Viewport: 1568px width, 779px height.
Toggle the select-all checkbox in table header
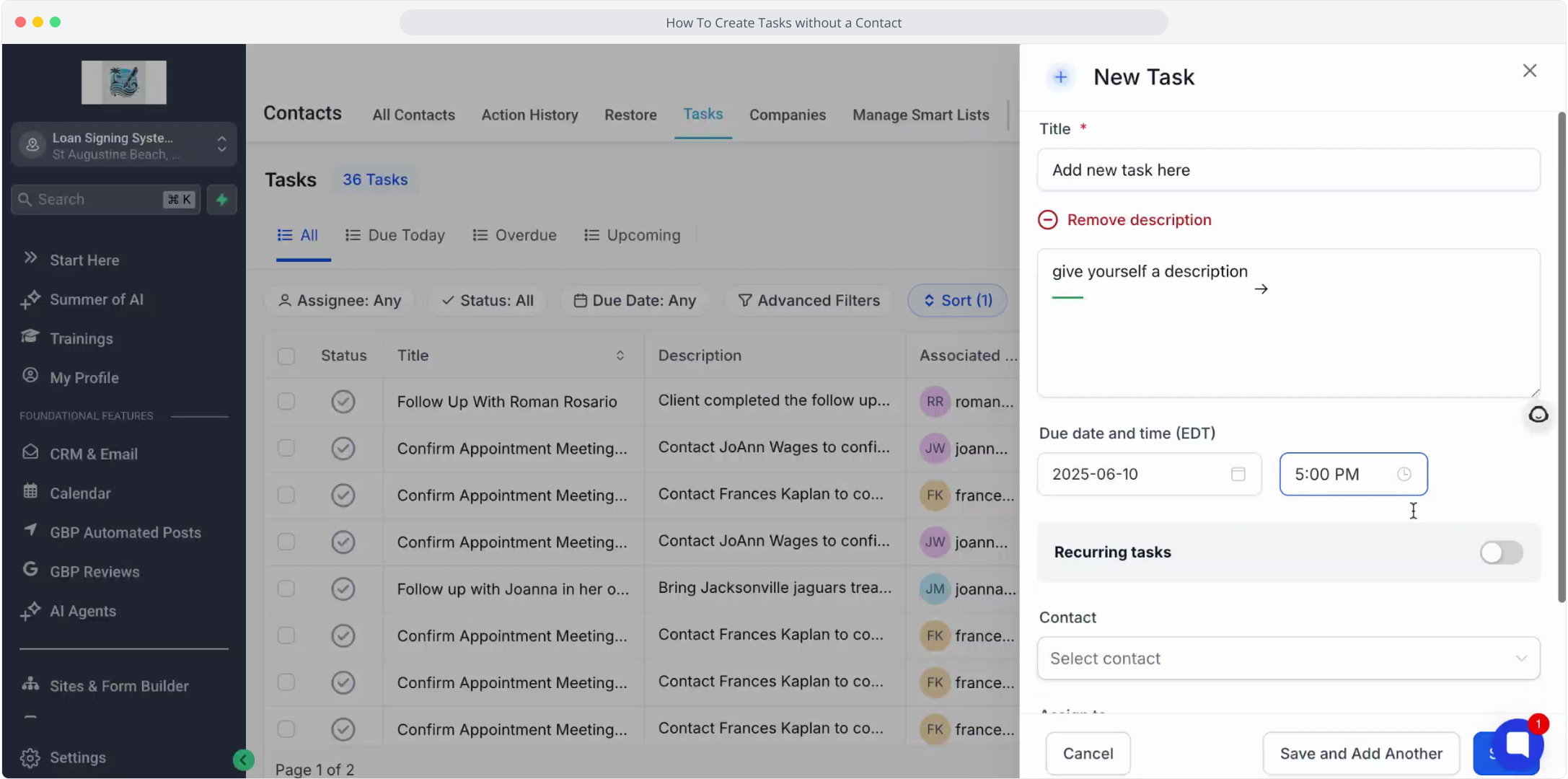[x=286, y=356]
